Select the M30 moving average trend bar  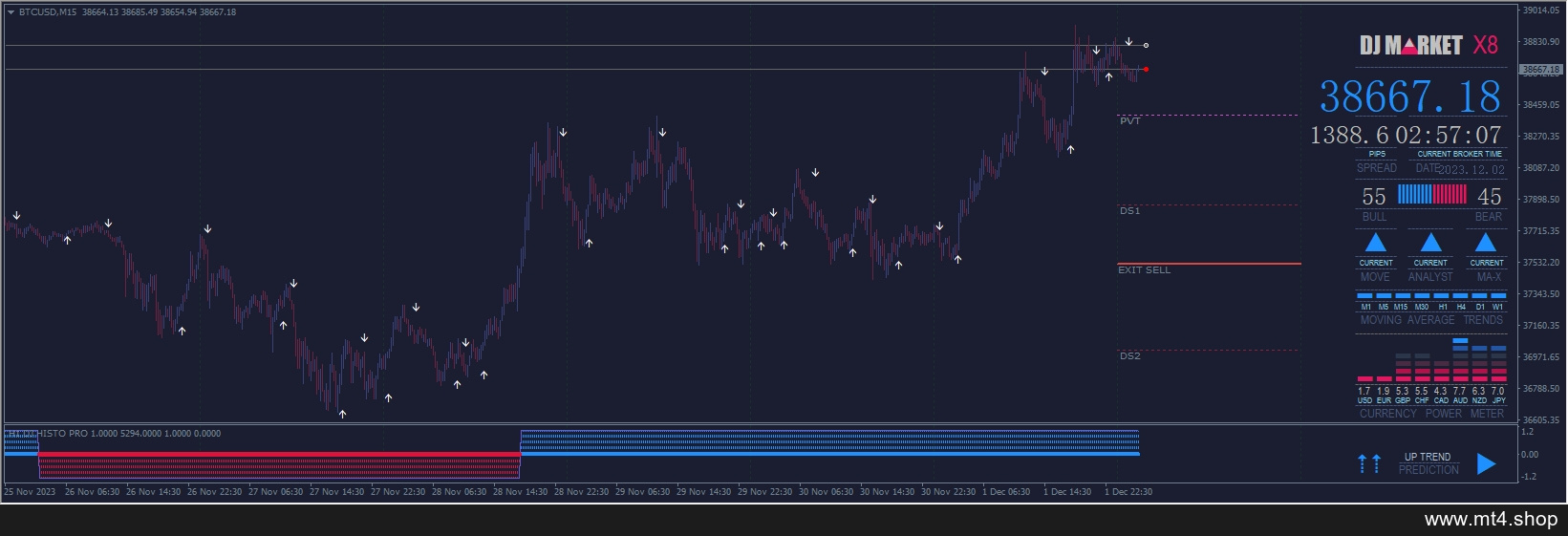tap(1422, 296)
